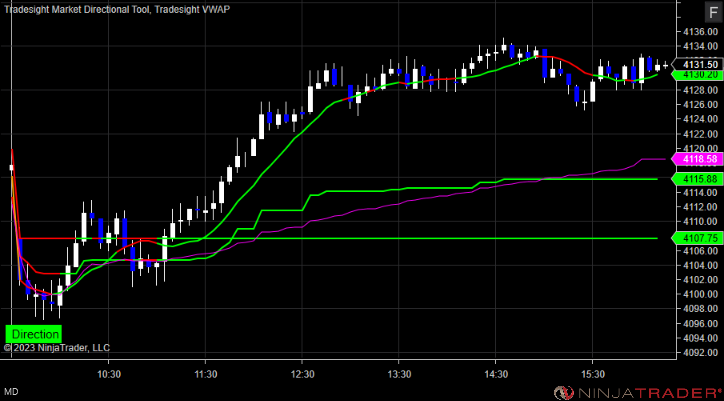
Task: Click the 4094.00 price axis label
Action: point(701,338)
